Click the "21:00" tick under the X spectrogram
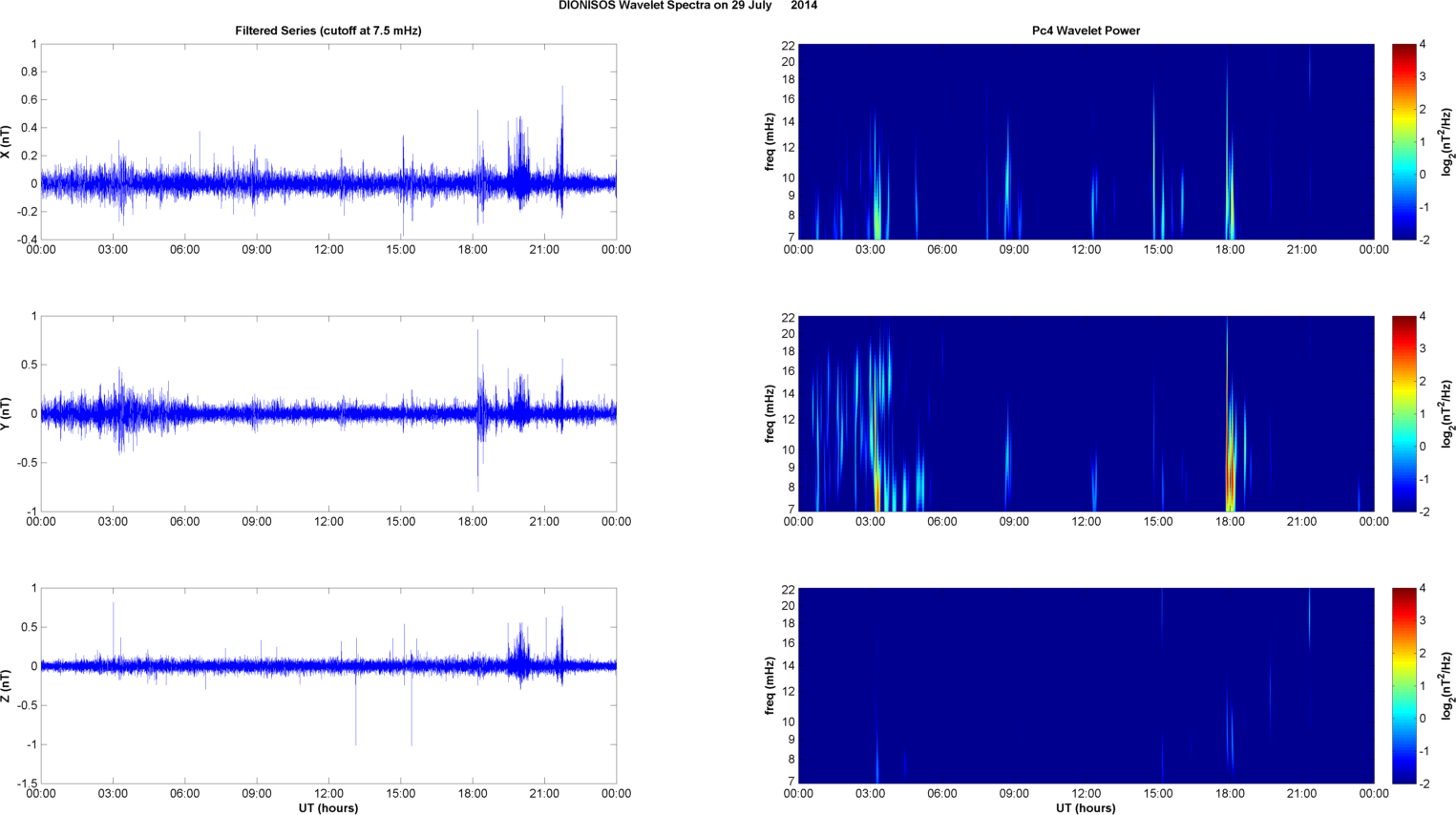1456x815 pixels. point(1301,250)
